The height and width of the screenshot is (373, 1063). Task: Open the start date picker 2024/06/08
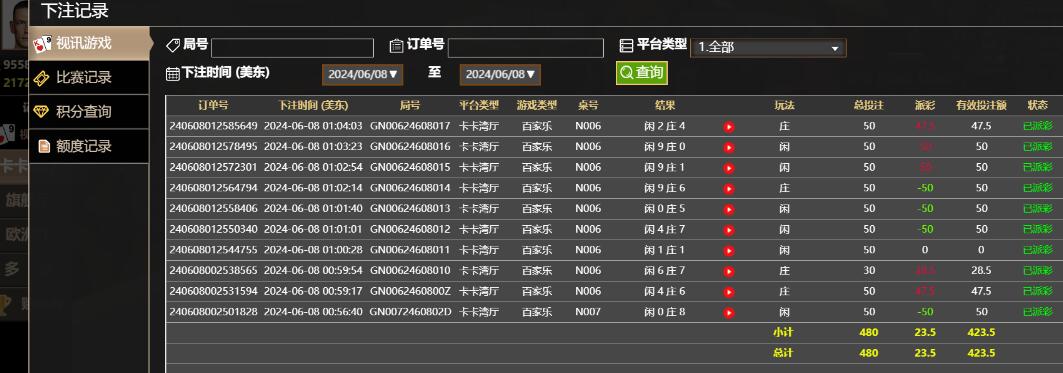point(363,75)
